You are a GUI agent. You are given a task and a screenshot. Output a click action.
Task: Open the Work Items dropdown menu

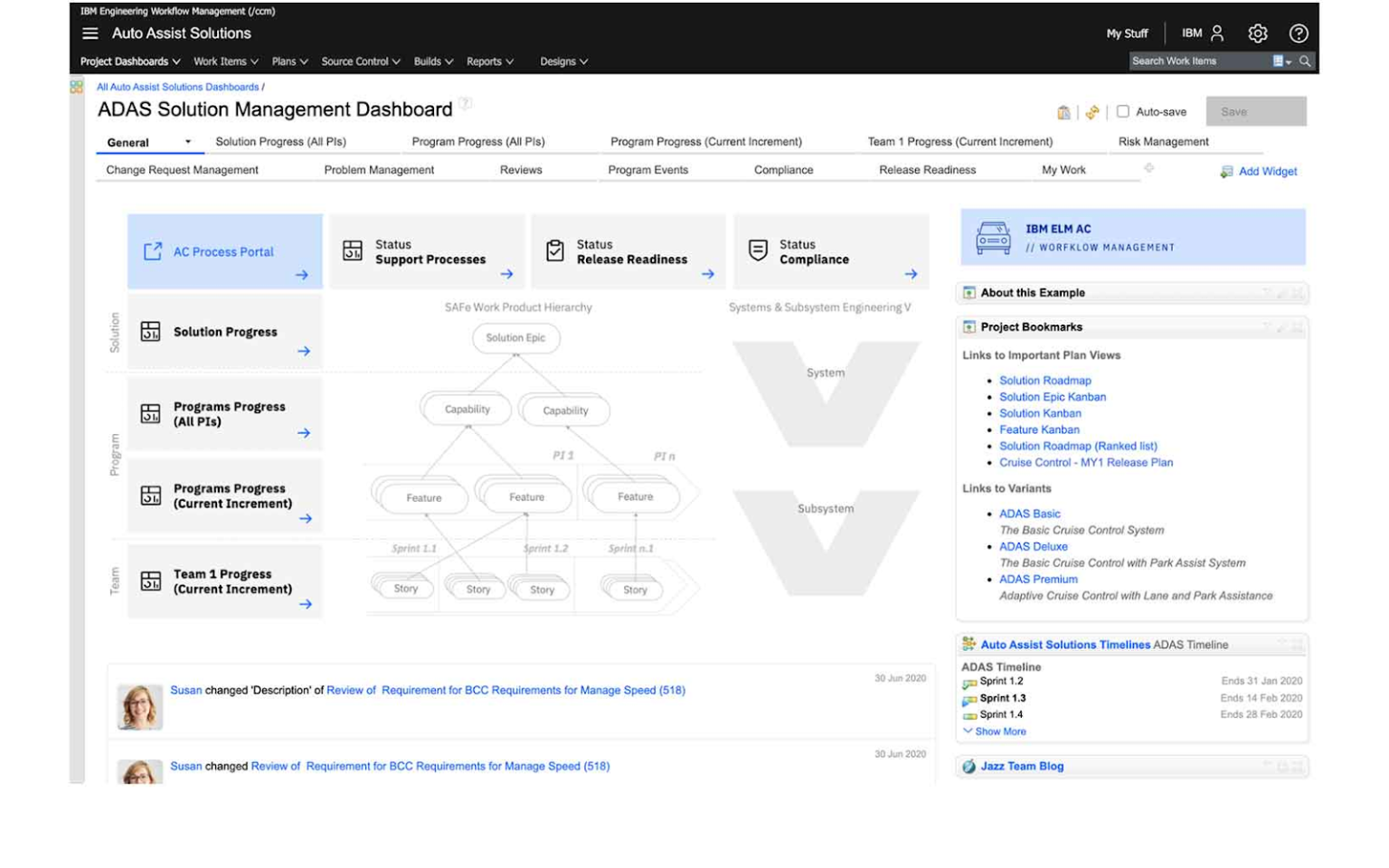[x=223, y=61]
